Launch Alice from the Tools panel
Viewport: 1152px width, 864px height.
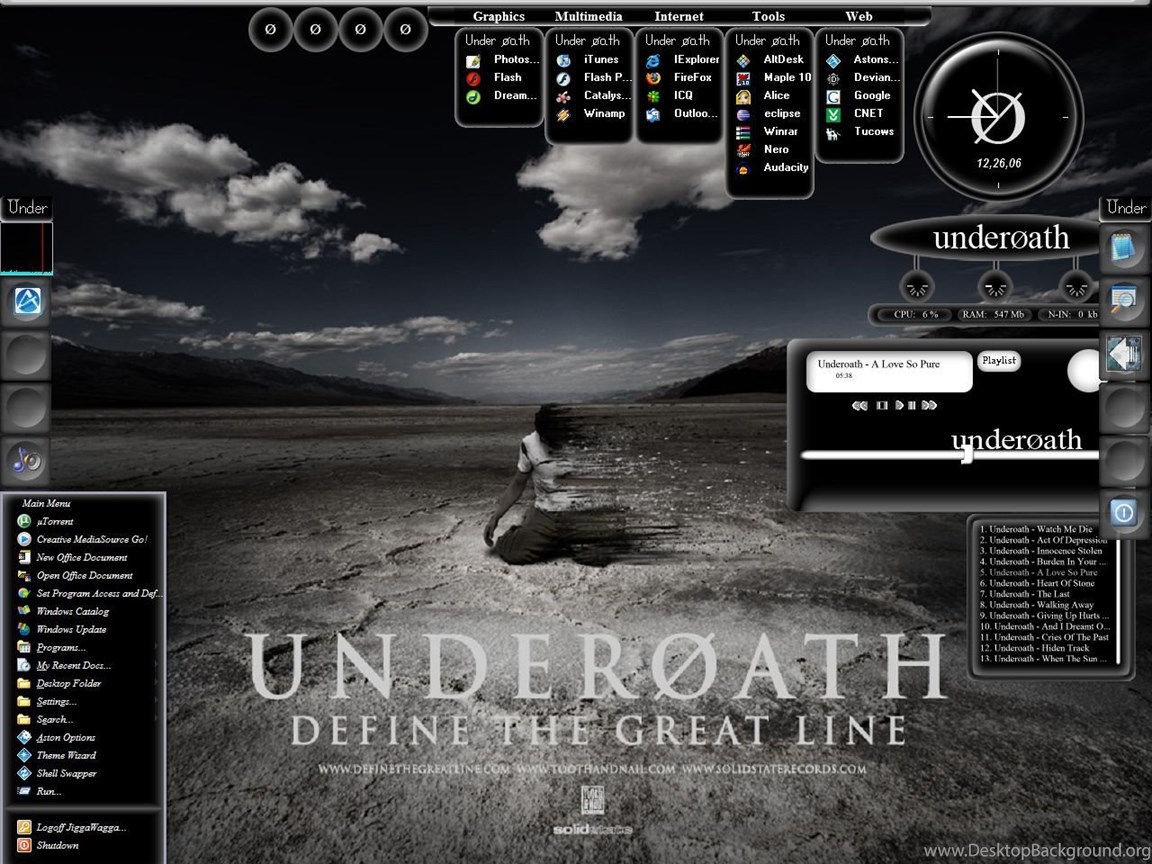(763, 96)
